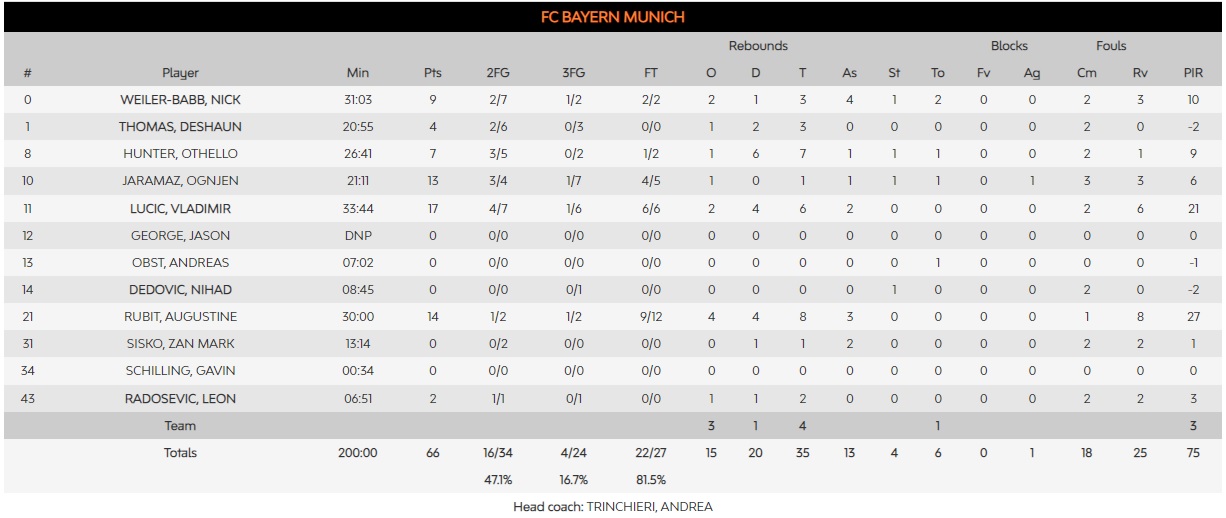Select JARAMAZ, OGNJEN player link

click(180, 181)
